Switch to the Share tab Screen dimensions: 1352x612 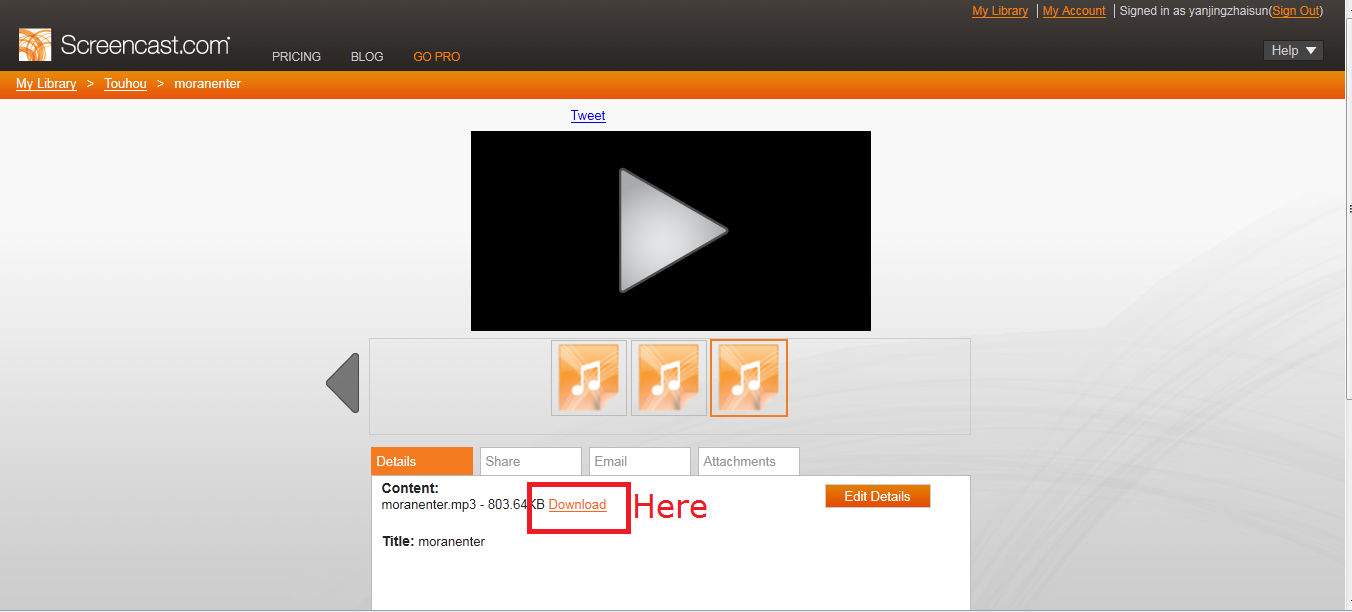[x=530, y=461]
